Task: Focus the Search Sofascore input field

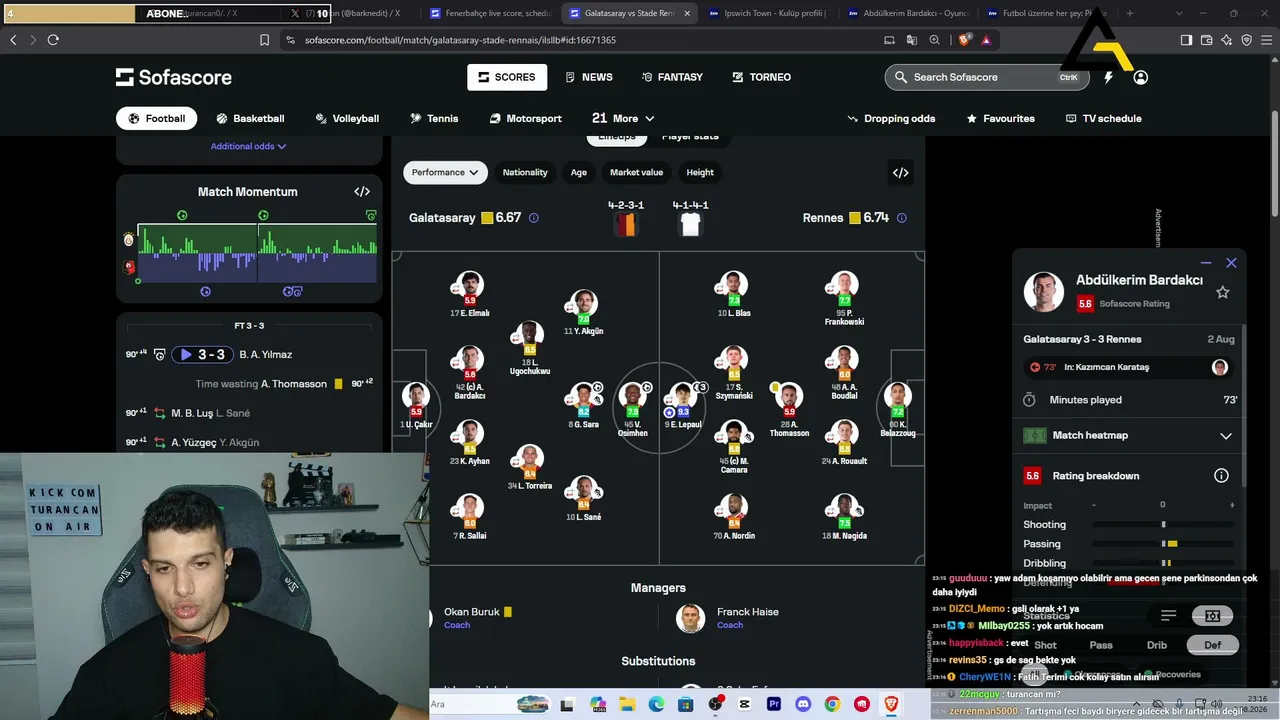Action: (985, 77)
